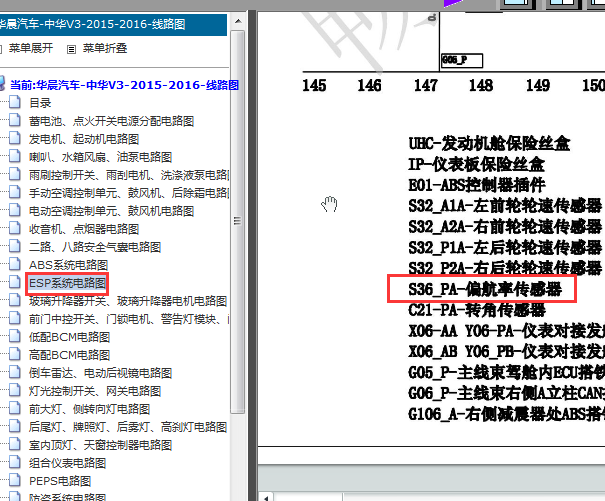
Task: Click the E01-ABS控制器插件 legend text
Action: 477,185
